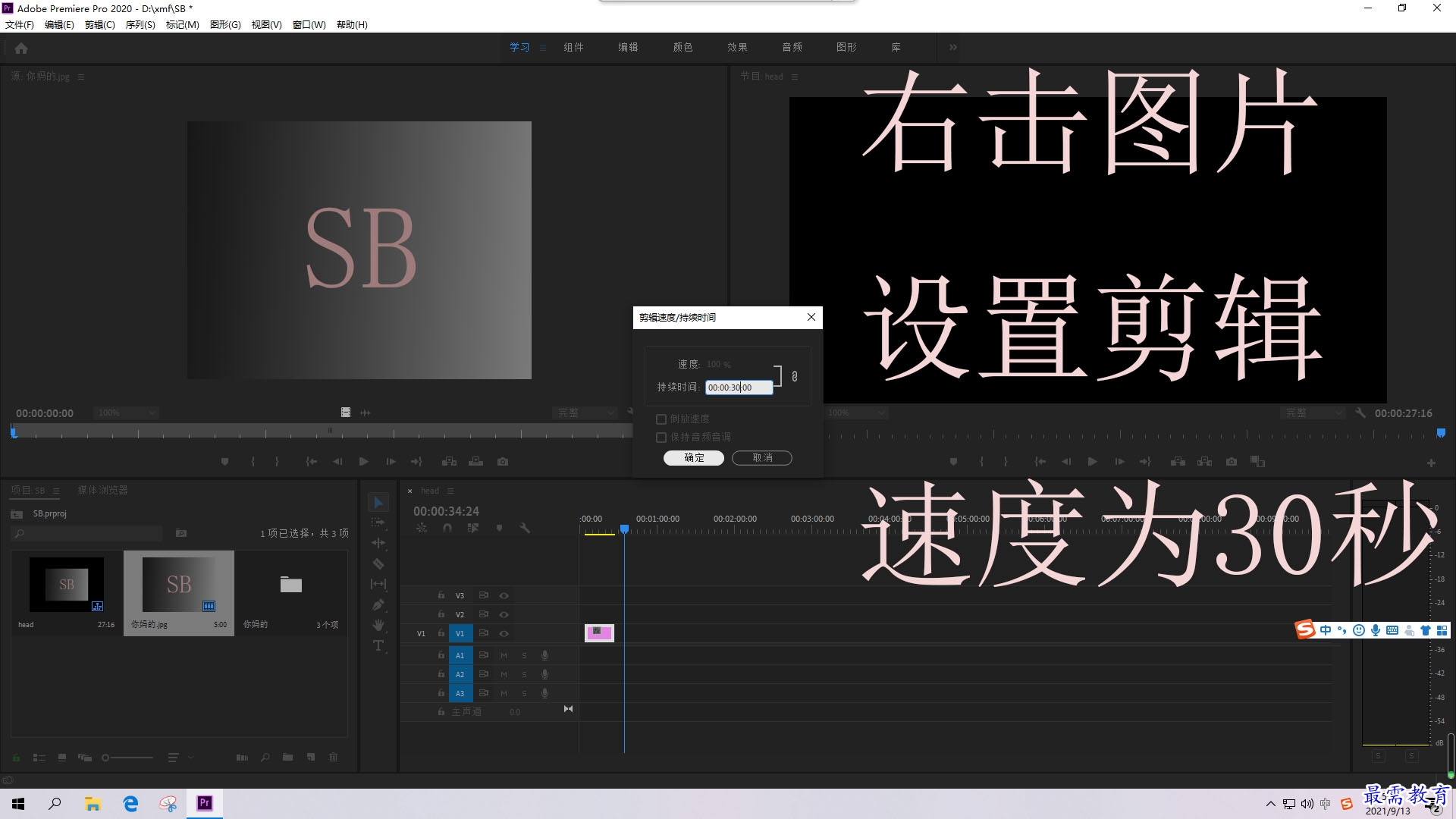The height and width of the screenshot is (819, 1456).
Task: Close the 剪辑速度/持续时间 dialog
Action: point(811,317)
